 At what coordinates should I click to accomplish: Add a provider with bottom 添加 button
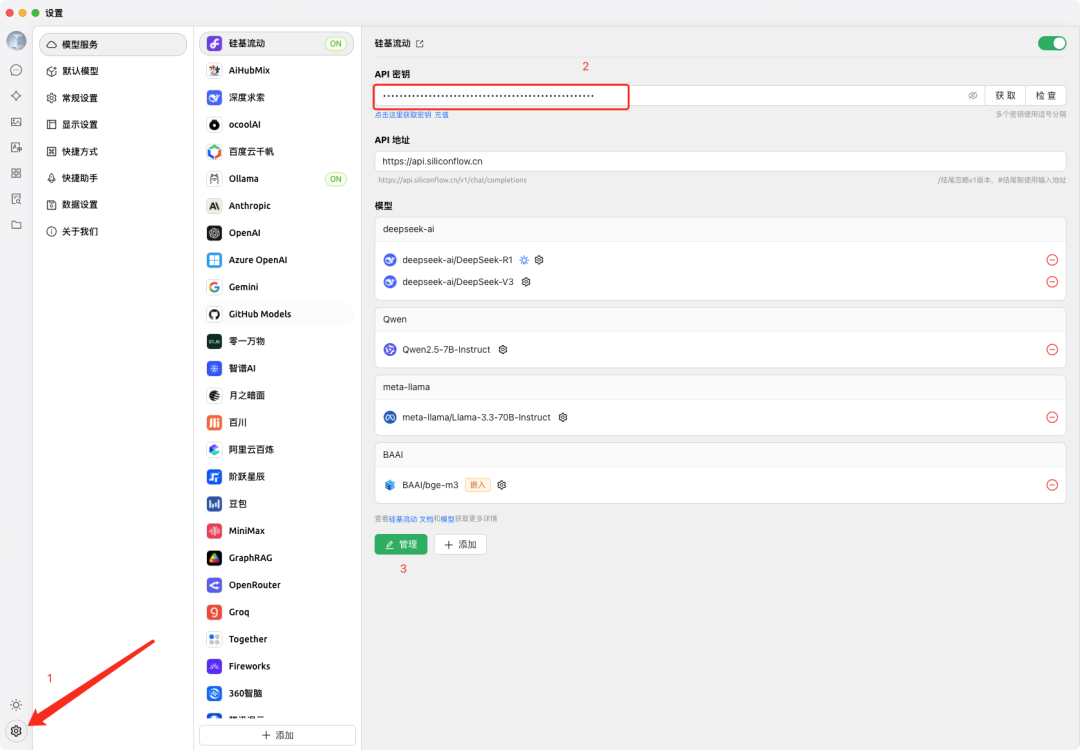tap(278, 735)
